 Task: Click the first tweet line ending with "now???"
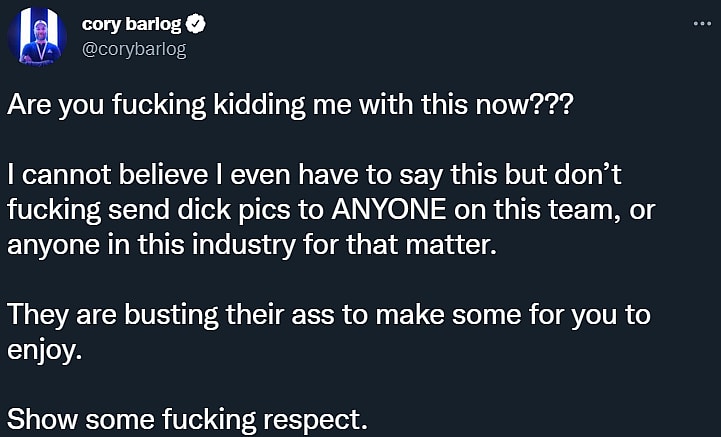291,107
